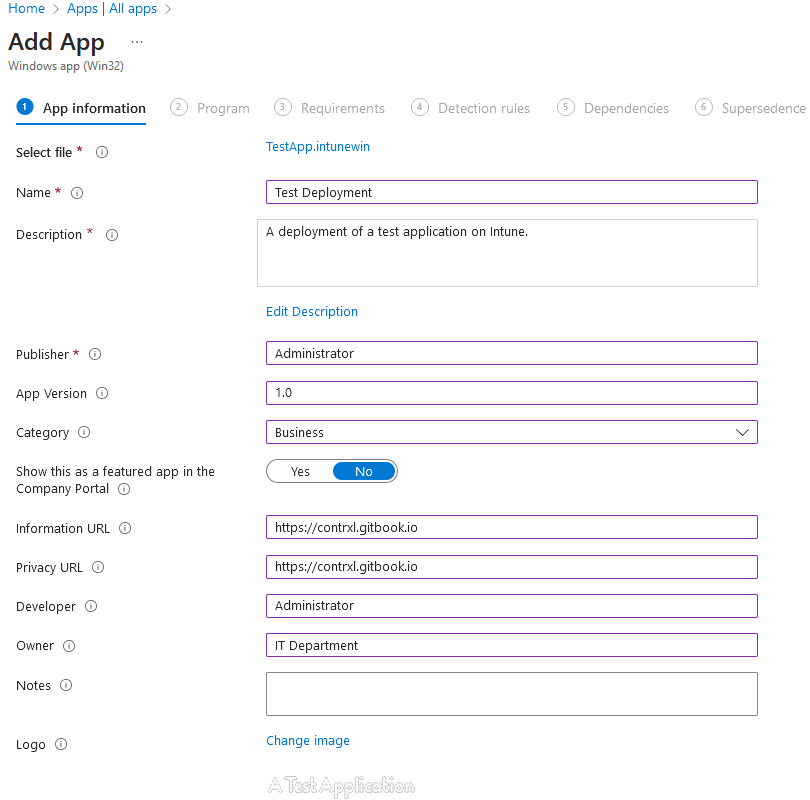
Task: Click the Developer field info icon
Action: pyautogui.click(x=91, y=606)
